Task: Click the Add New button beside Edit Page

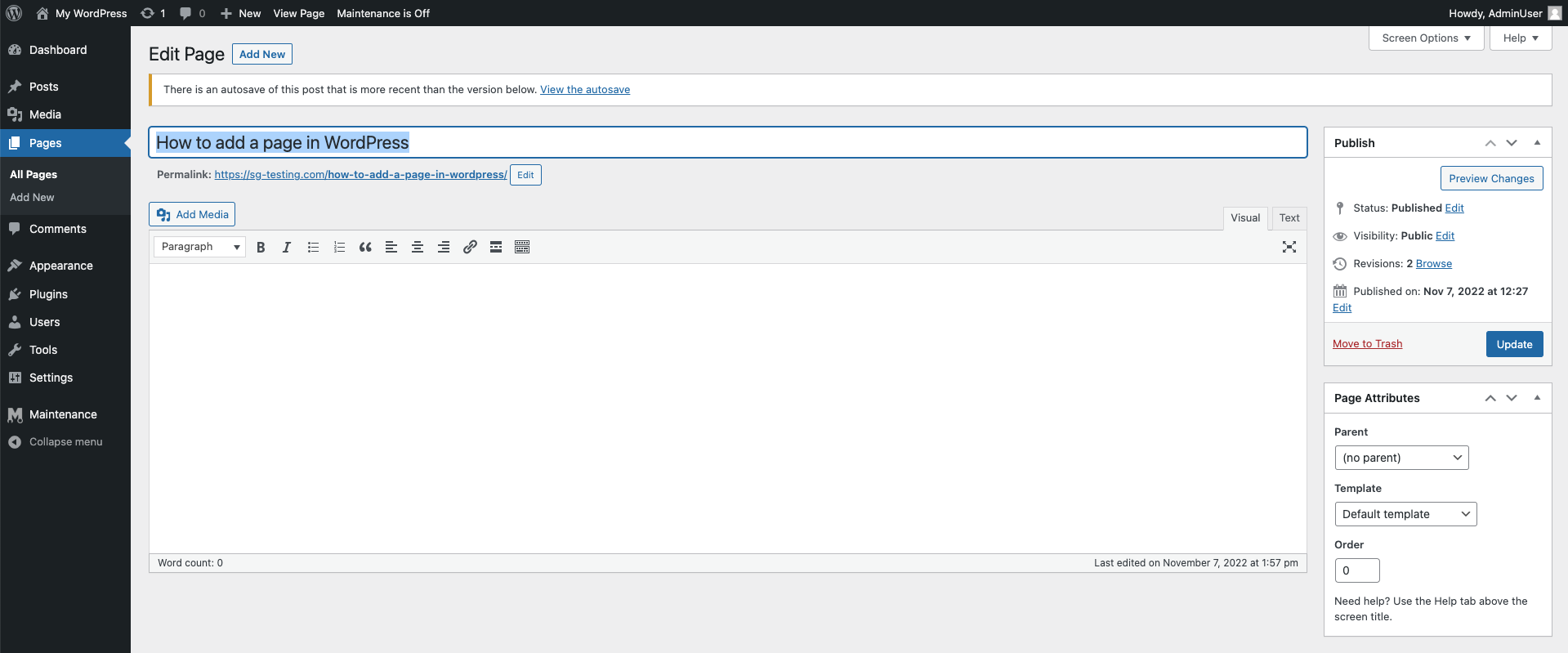Action: click(x=262, y=54)
